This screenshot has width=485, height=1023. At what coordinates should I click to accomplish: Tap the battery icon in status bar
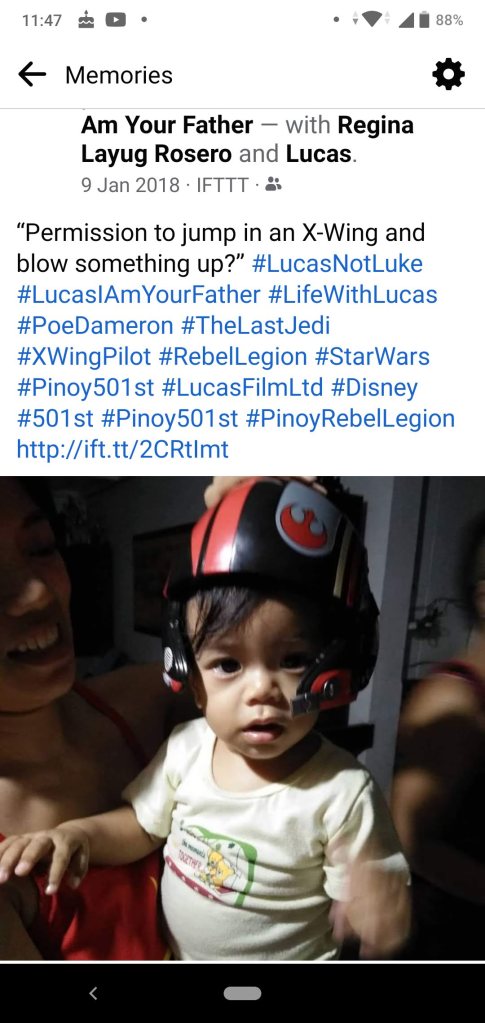[424, 20]
